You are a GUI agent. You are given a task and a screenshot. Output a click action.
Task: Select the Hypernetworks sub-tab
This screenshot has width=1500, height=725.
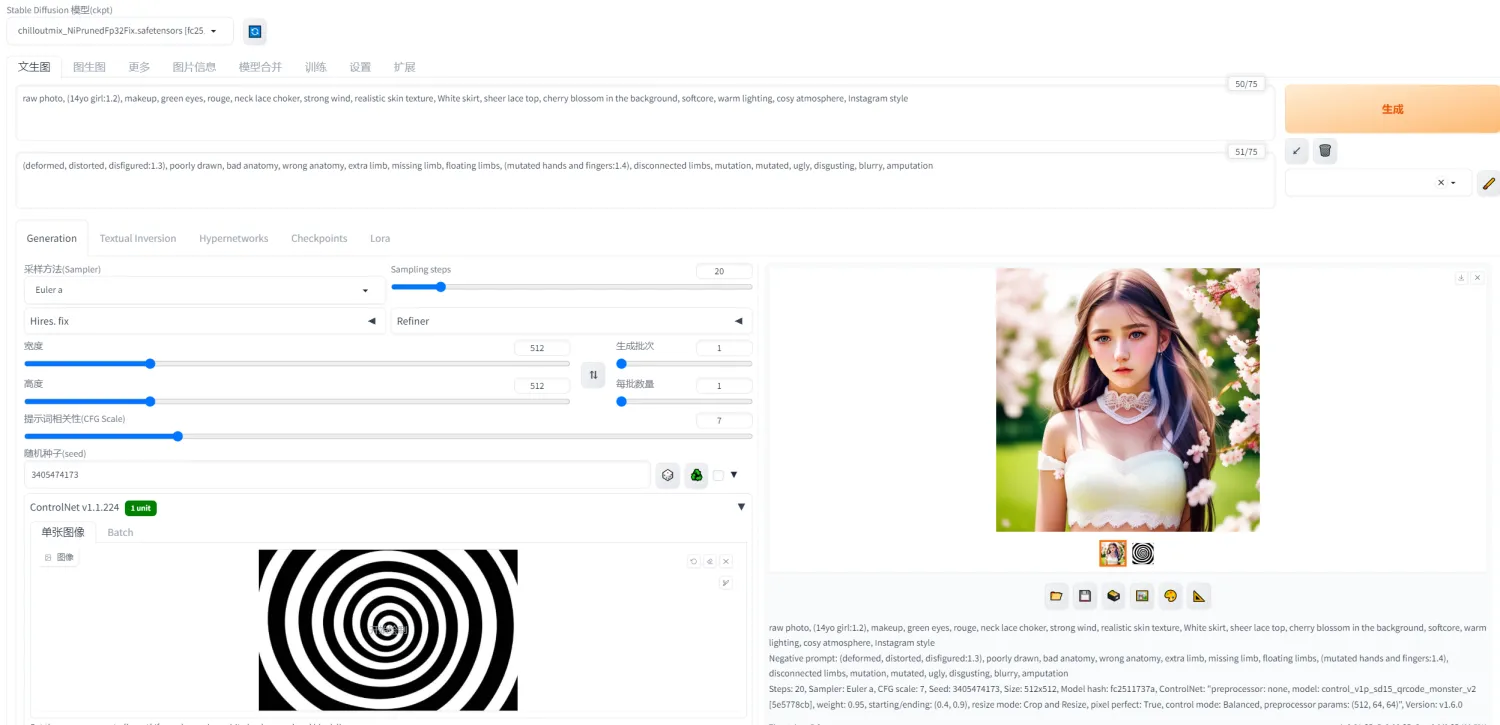point(234,238)
